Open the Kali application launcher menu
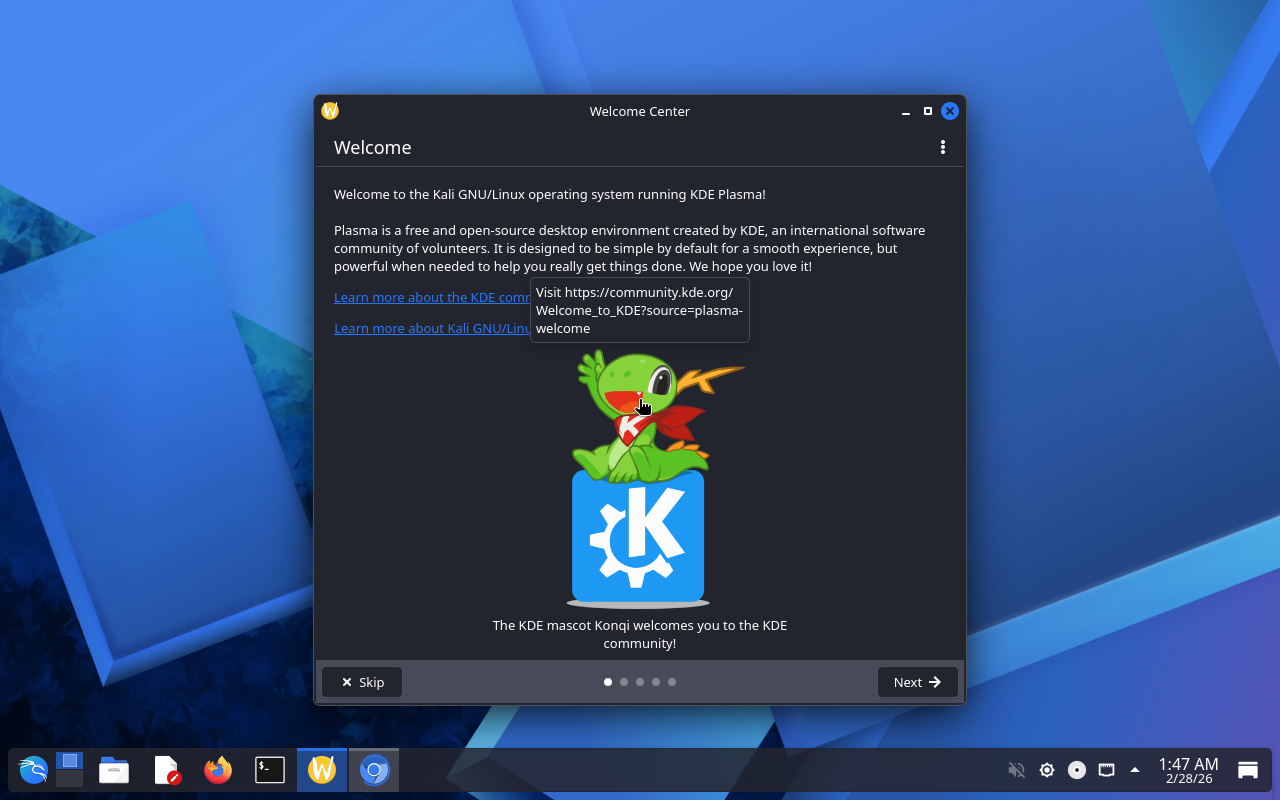This screenshot has width=1280, height=800. (x=33, y=770)
